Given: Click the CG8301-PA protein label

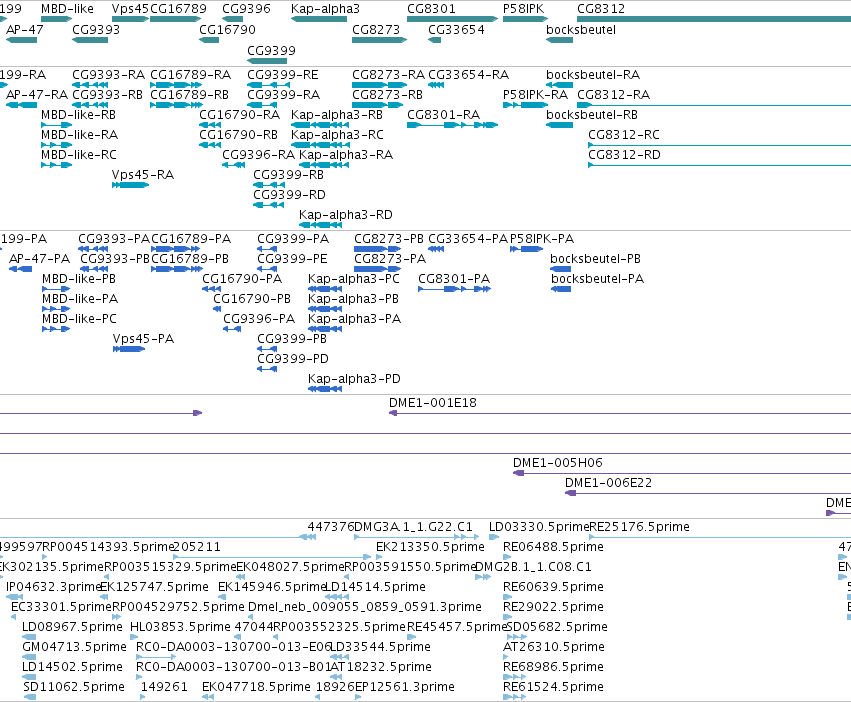Looking at the screenshot, I should (x=454, y=279).
